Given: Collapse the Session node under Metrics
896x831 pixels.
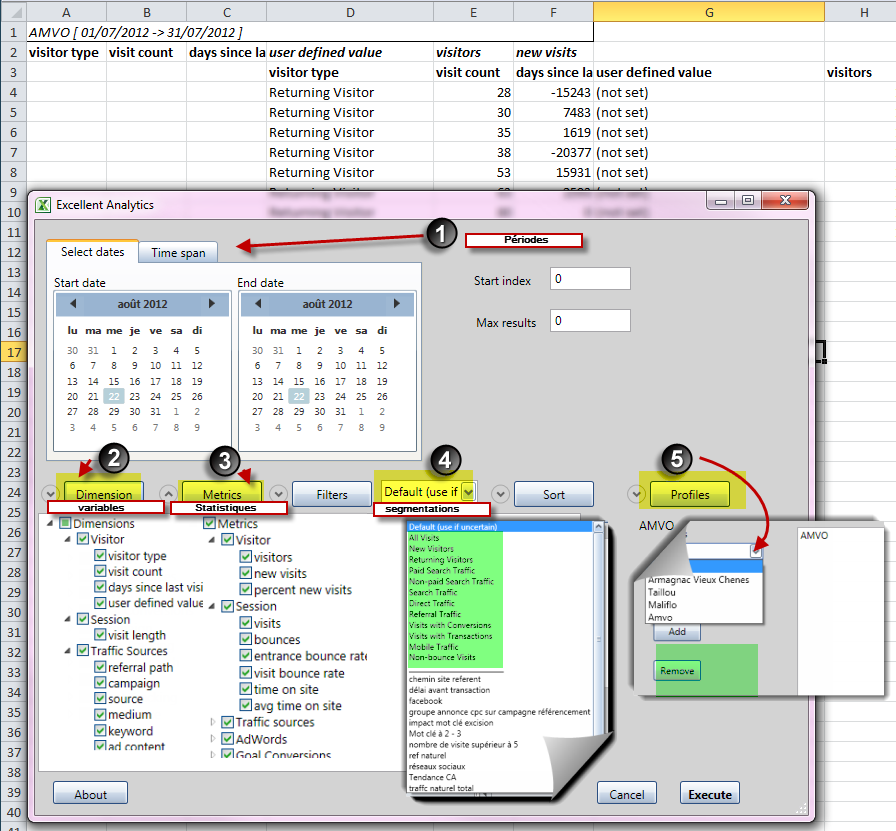Looking at the screenshot, I should tap(211, 606).
